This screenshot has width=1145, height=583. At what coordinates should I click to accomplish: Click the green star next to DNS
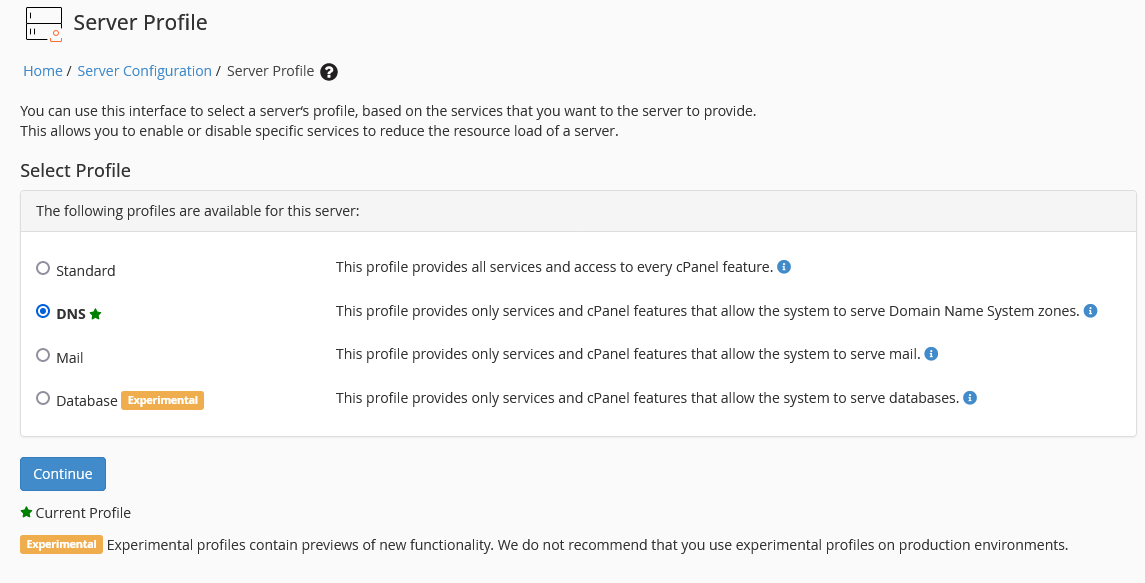click(96, 314)
